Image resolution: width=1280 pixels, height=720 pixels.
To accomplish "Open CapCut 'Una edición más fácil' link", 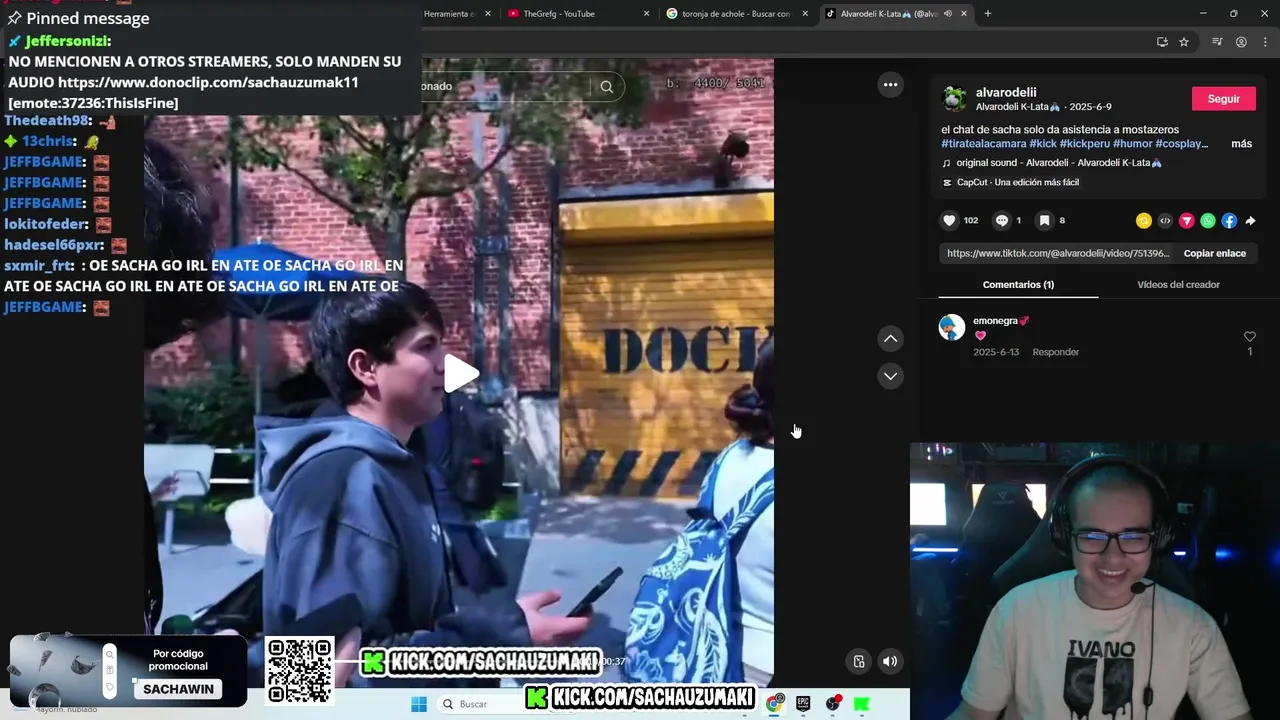I will (x=1011, y=183).
